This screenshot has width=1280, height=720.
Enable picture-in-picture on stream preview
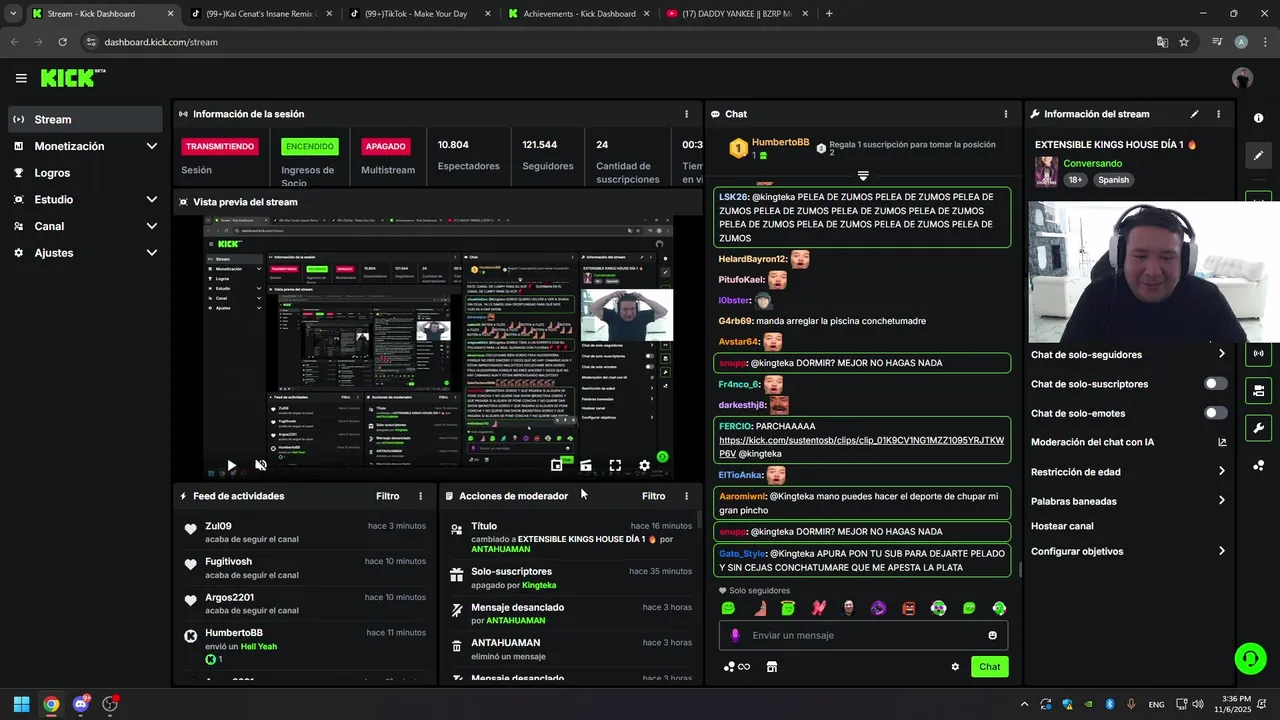tap(557, 465)
